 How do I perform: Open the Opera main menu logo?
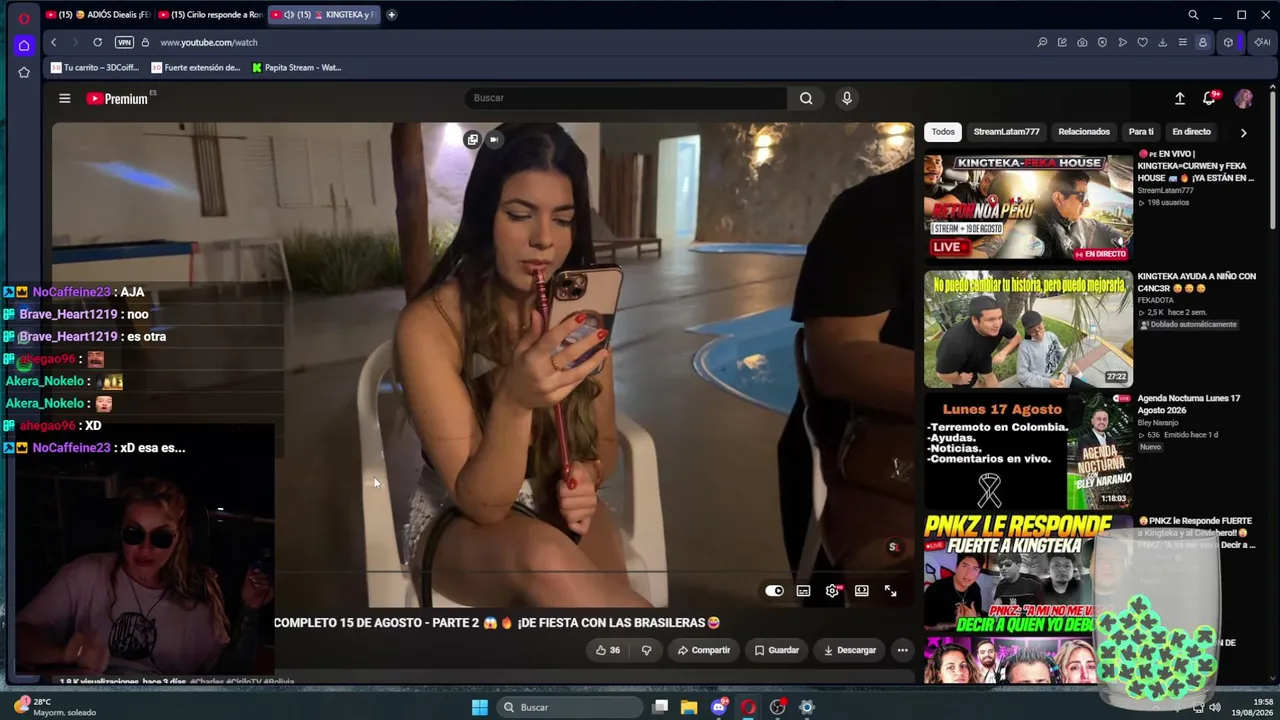click(x=24, y=18)
